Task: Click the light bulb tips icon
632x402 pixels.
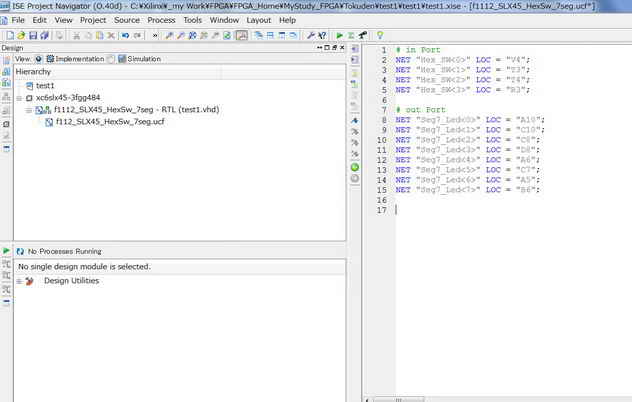Action: click(x=380, y=35)
